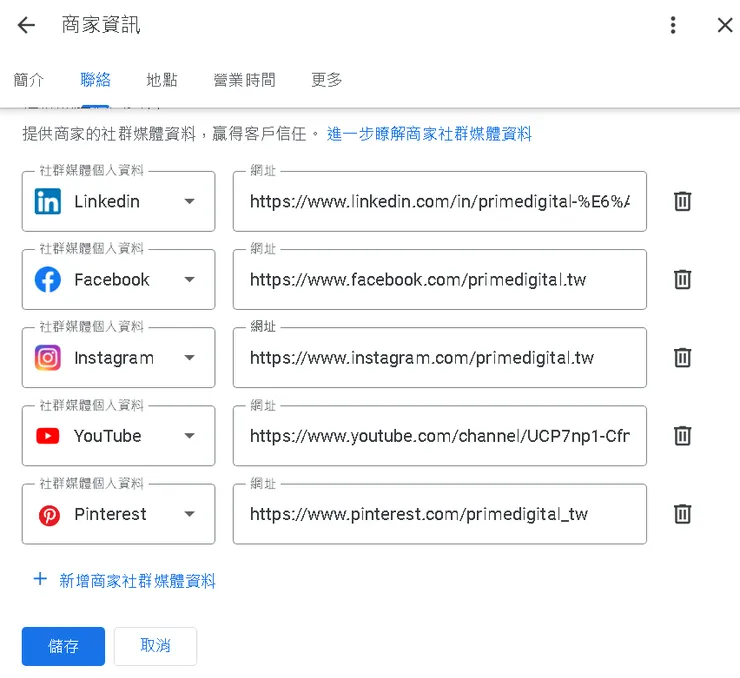Remove the YouTube profile with trash icon
Viewport: 740px width, 678px height.
pyautogui.click(x=682, y=435)
